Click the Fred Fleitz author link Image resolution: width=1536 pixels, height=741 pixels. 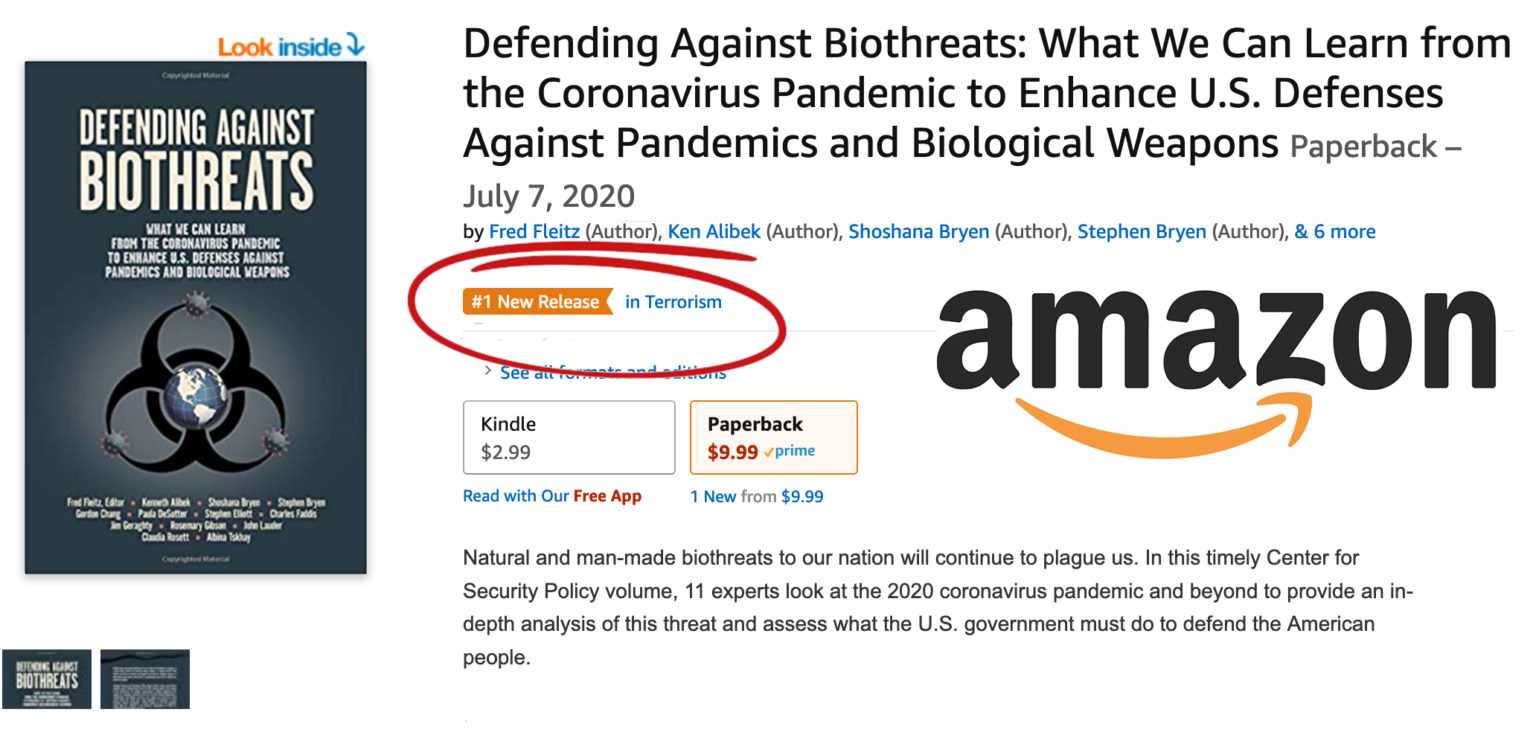533,231
